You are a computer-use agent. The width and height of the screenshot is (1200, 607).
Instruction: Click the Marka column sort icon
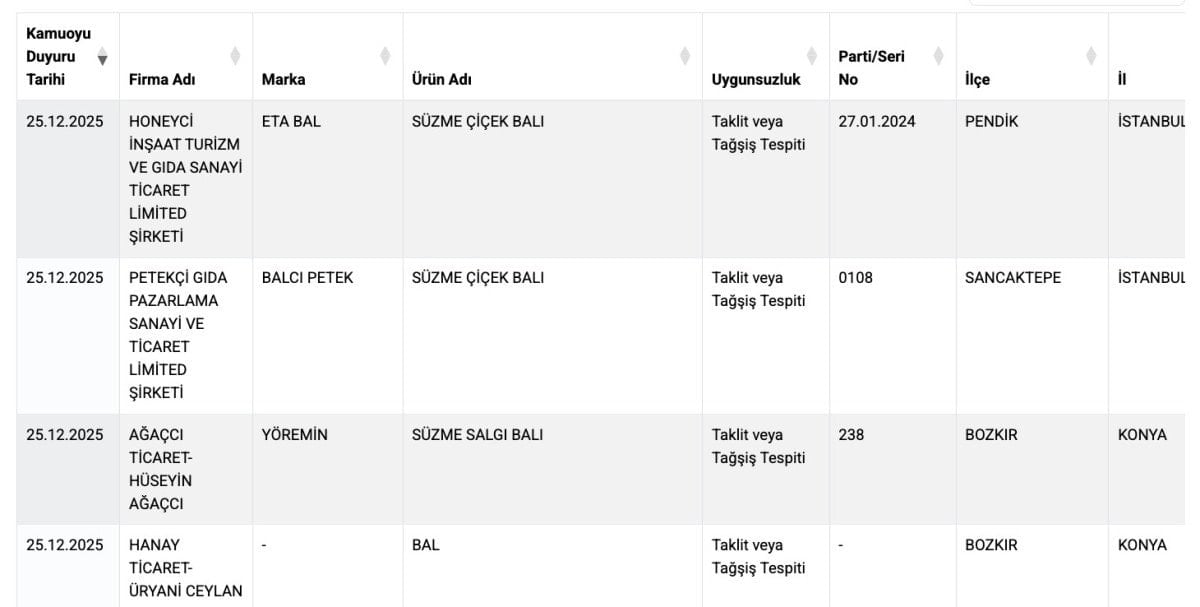pos(385,57)
